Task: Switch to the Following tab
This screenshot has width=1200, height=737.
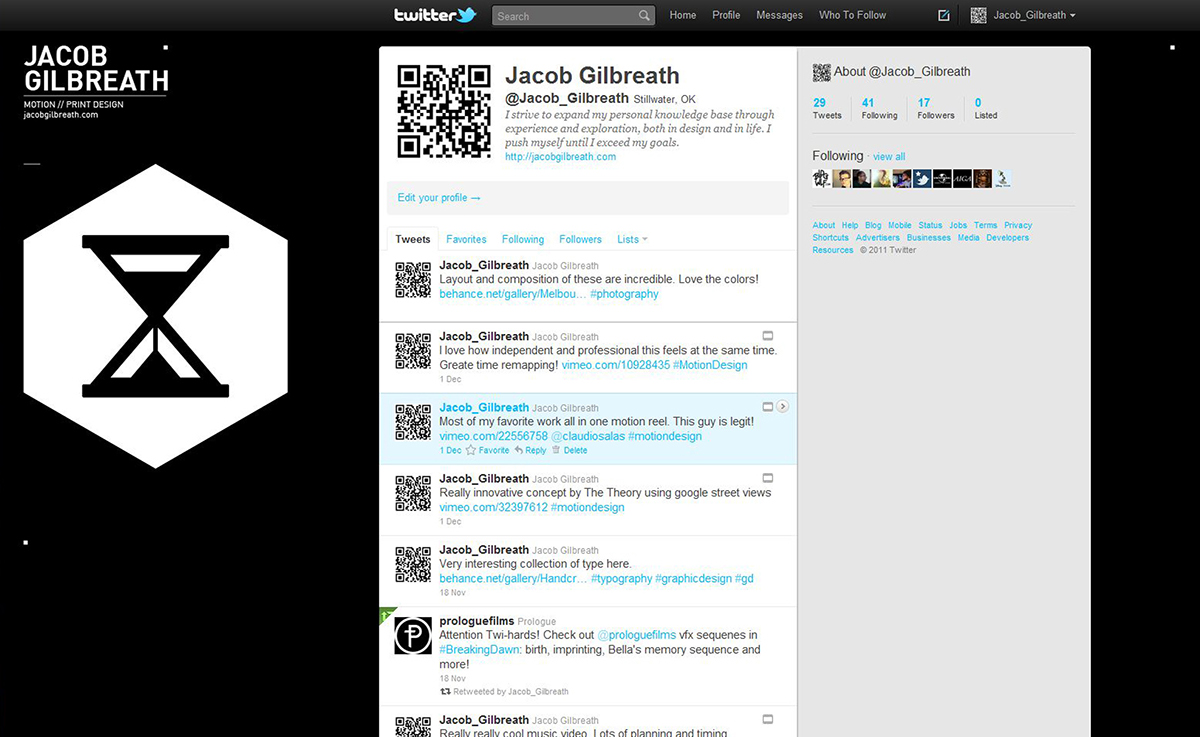Action: [523, 239]
